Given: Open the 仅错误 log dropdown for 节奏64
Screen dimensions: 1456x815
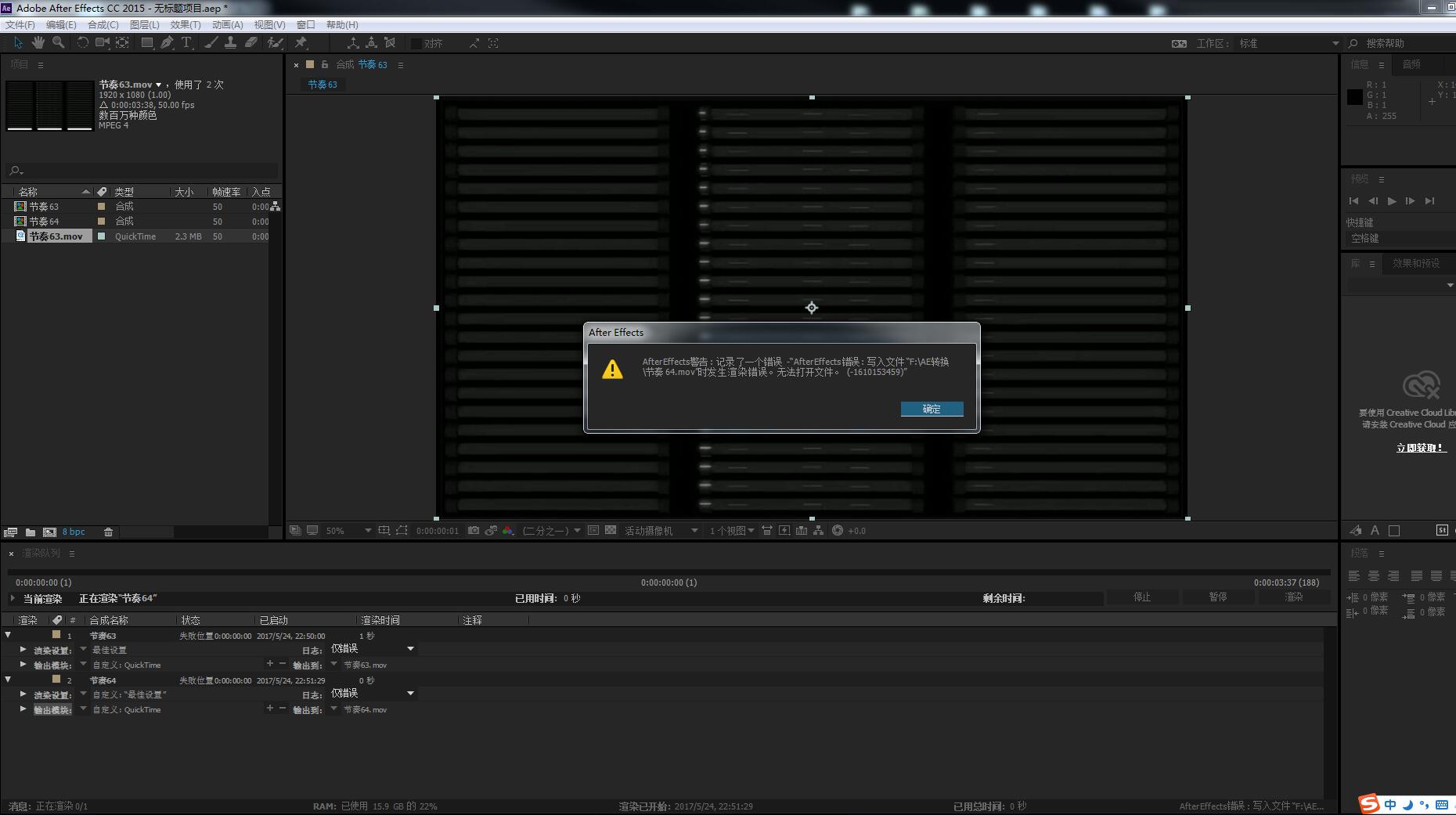Looking at the screenshot, I should pyautogui.click(x=410, y=694).
